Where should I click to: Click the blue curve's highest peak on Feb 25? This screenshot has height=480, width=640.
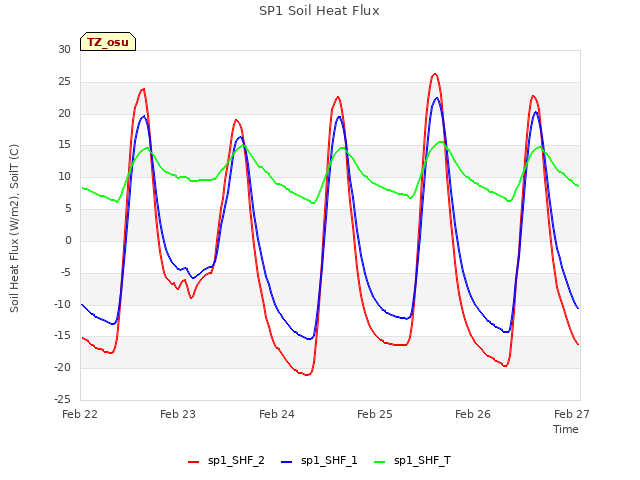(437, 98)
